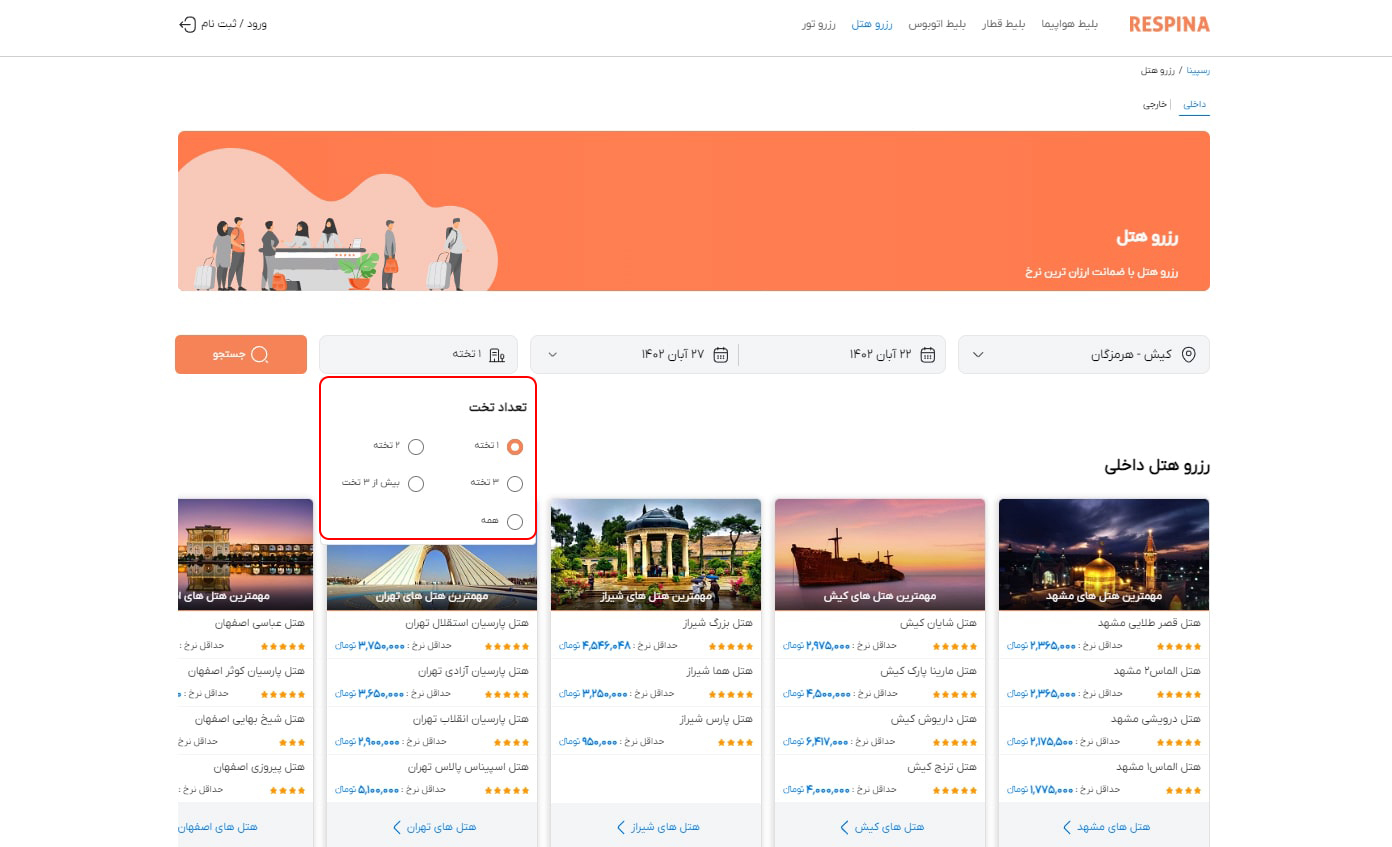
Task: Click the location pin icon in destination field
Action: coord(1188,355)
